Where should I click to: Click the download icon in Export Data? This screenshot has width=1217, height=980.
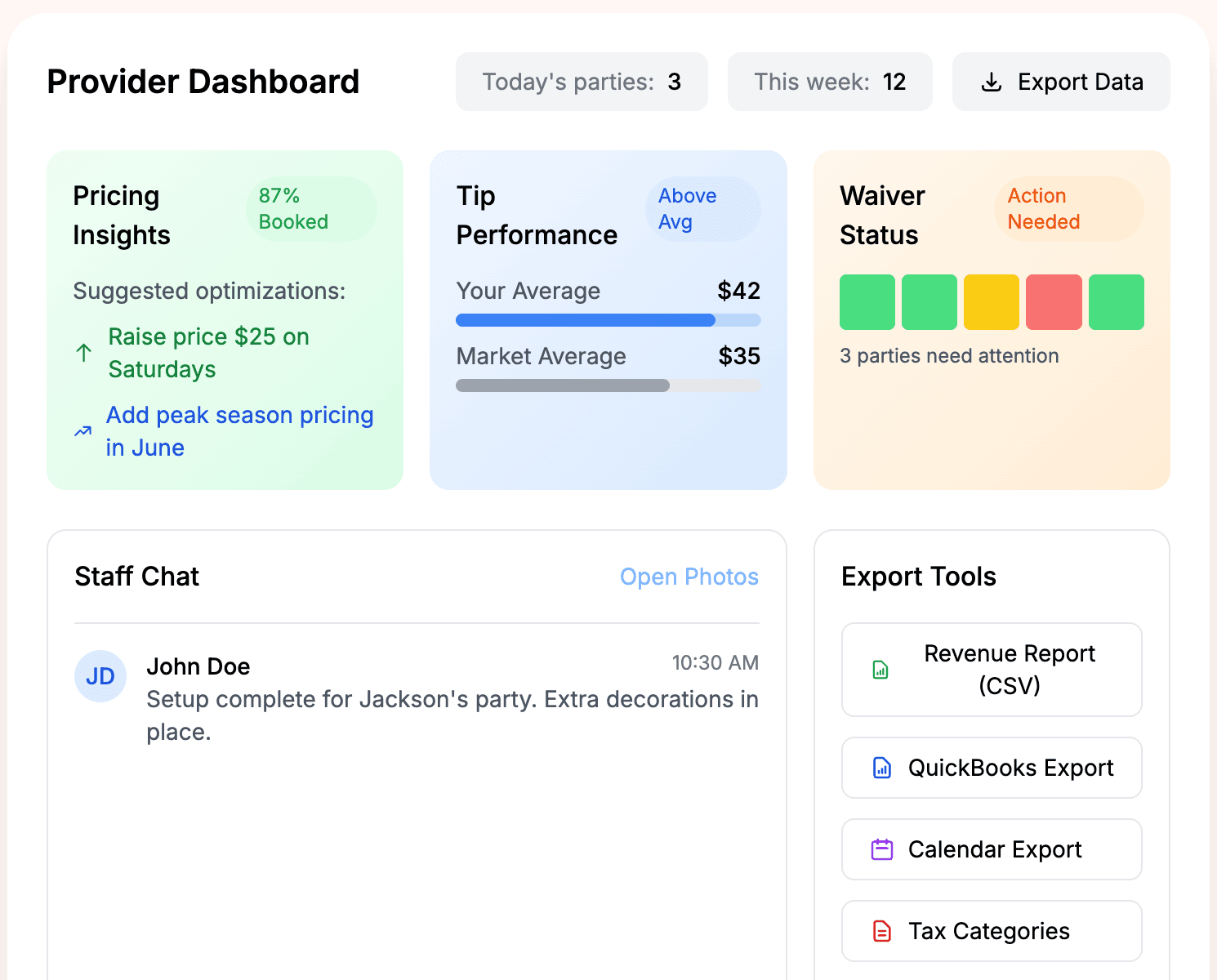(991, 82)
